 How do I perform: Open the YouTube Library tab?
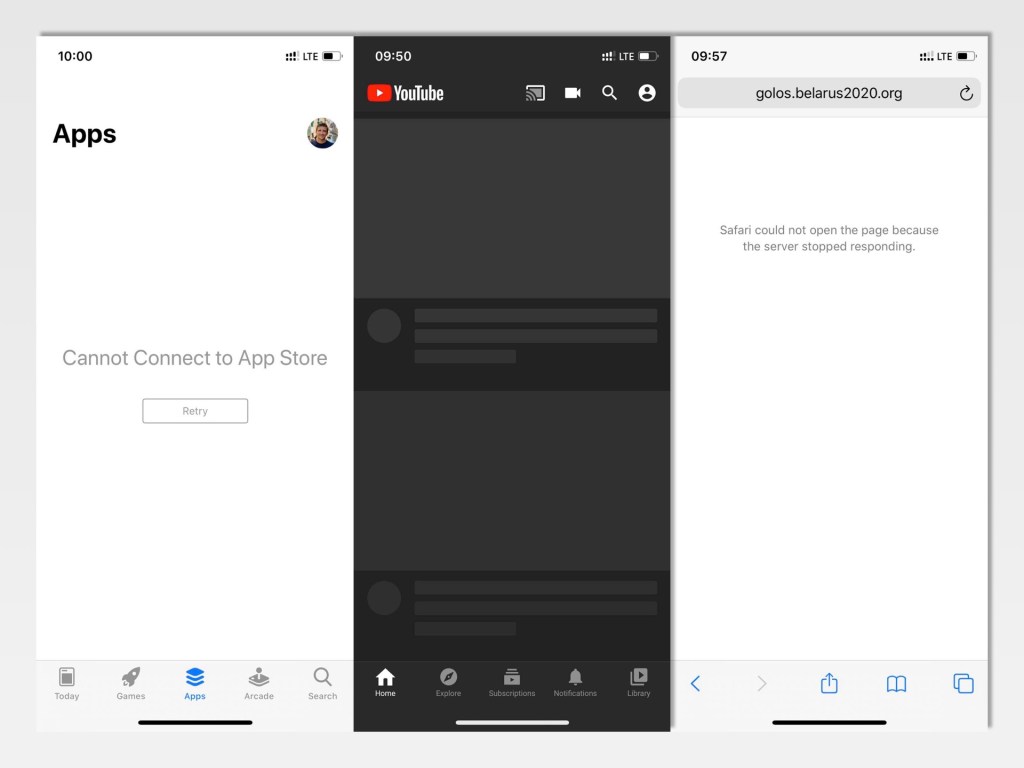(639, 683)
